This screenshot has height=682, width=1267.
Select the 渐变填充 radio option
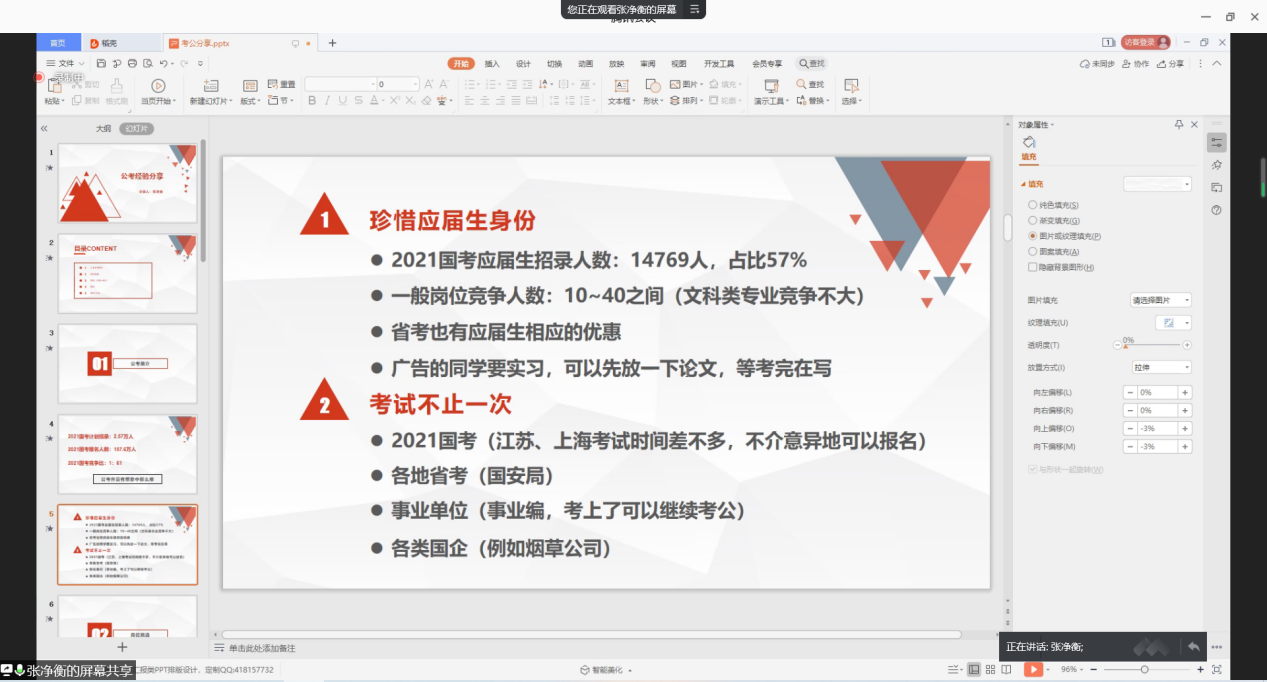pyautogui.click(x=1033, y=220)
